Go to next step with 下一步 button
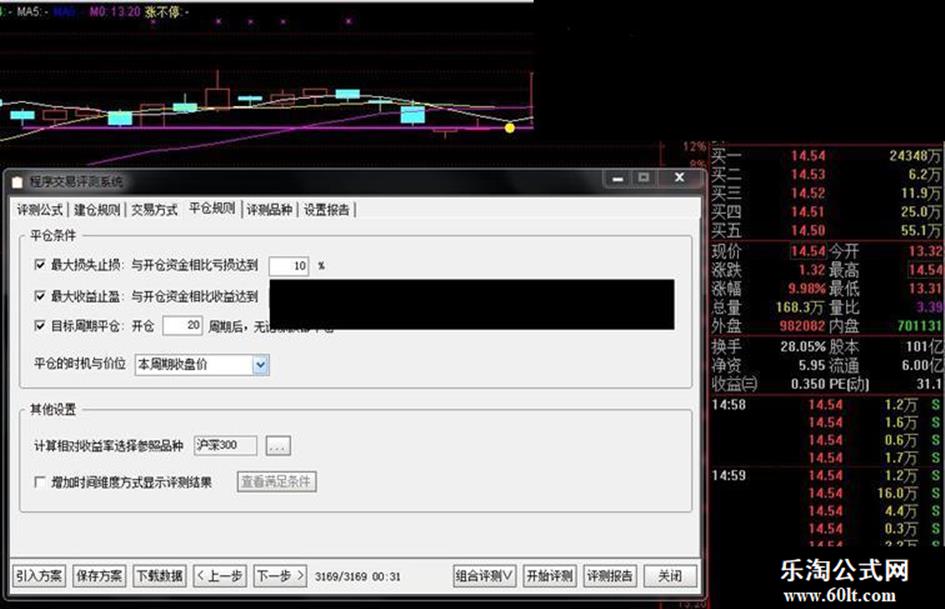Viewport: 945px width, 609px height. pos(279,576)
